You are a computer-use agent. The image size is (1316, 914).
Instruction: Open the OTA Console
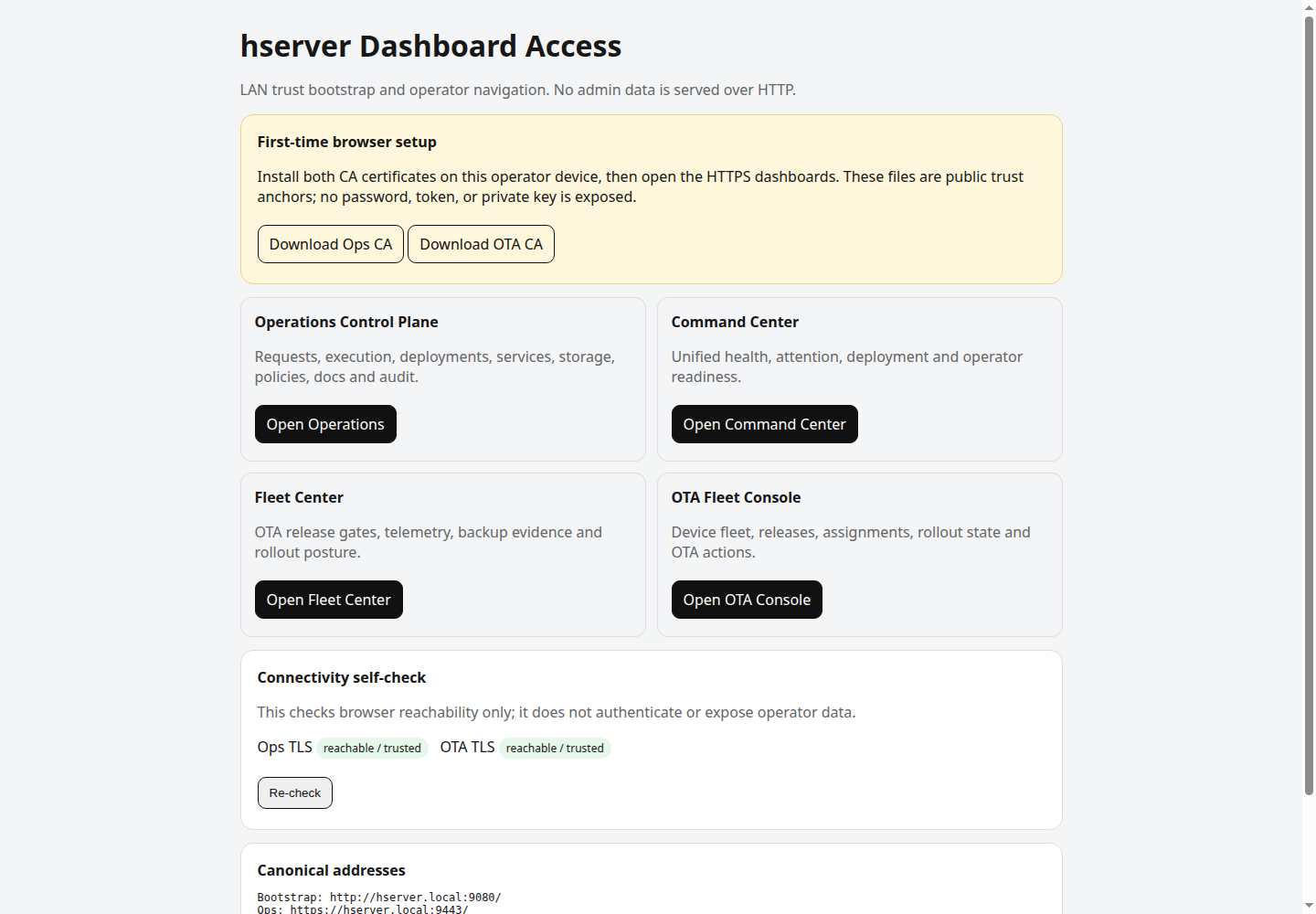(747, 600)
